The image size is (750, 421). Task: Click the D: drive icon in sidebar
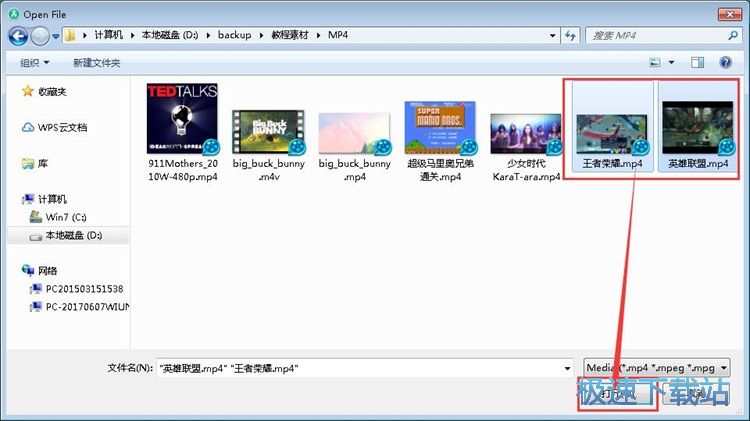36,236
